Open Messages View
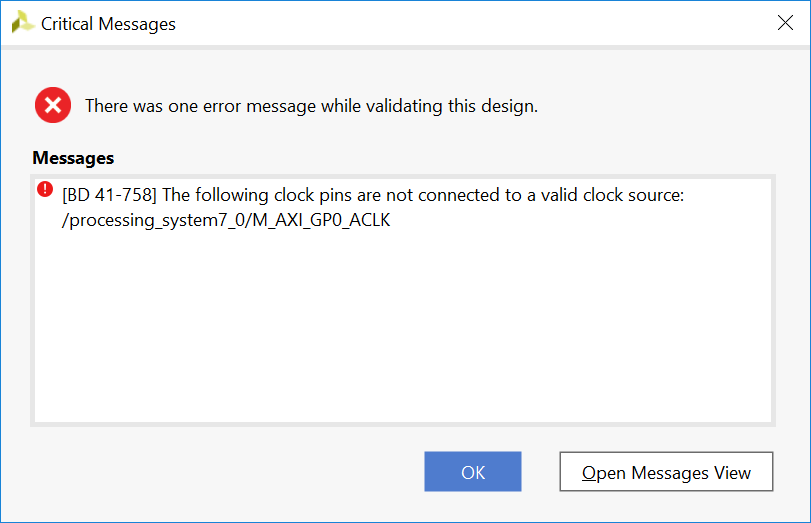The height and width of the screenshot is (523, 811). click(666, 472)
